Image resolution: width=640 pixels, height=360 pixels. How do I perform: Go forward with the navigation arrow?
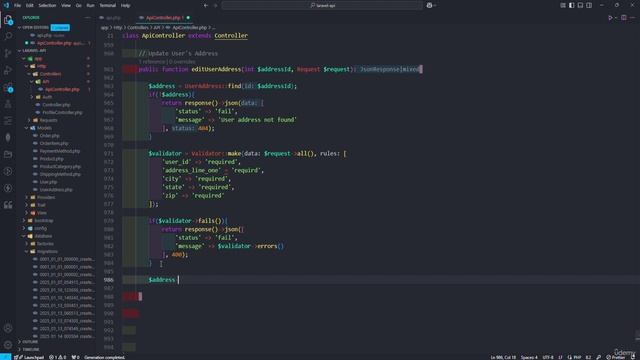coord(216,5)
